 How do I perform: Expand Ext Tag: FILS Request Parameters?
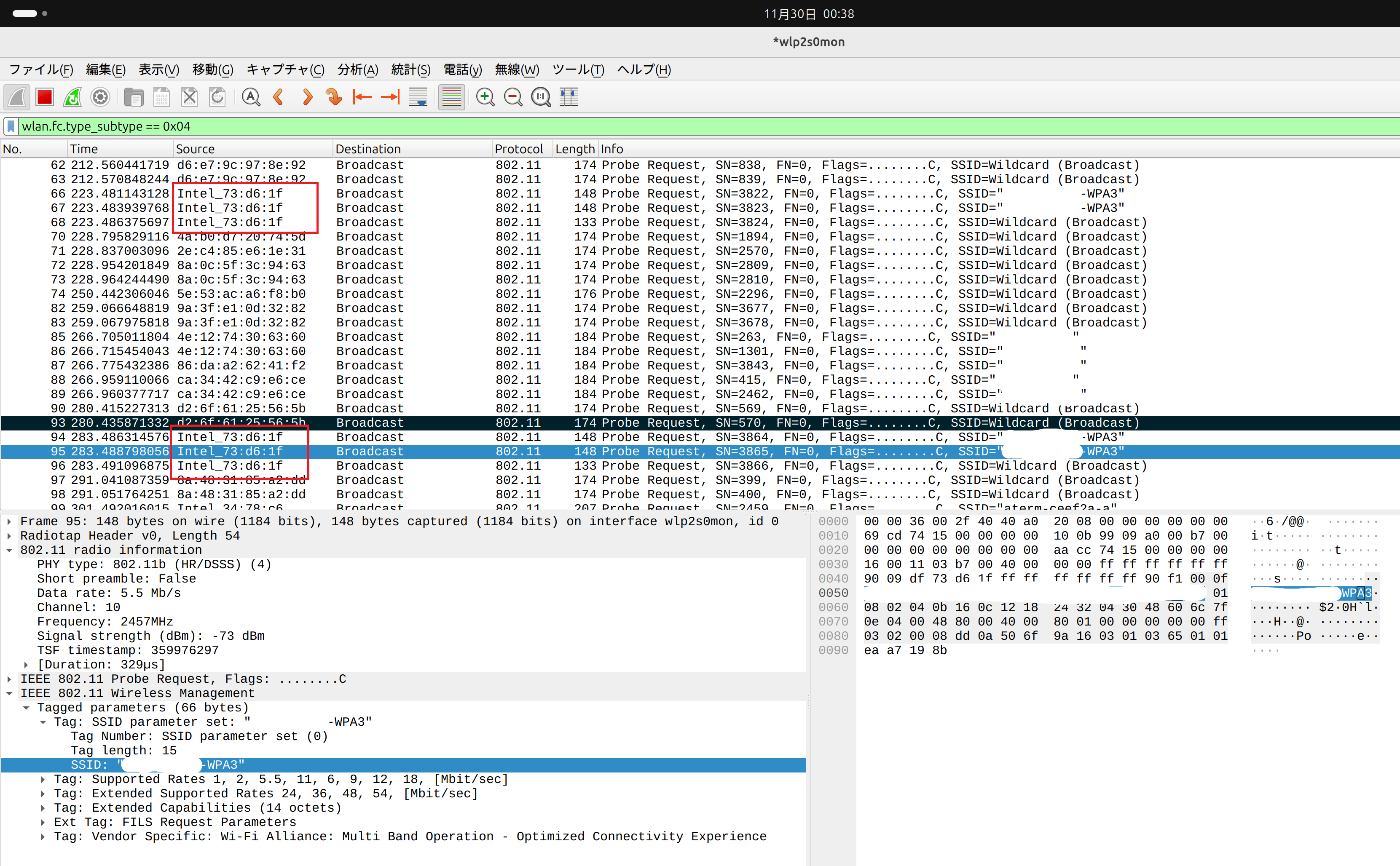pos(43,822)
